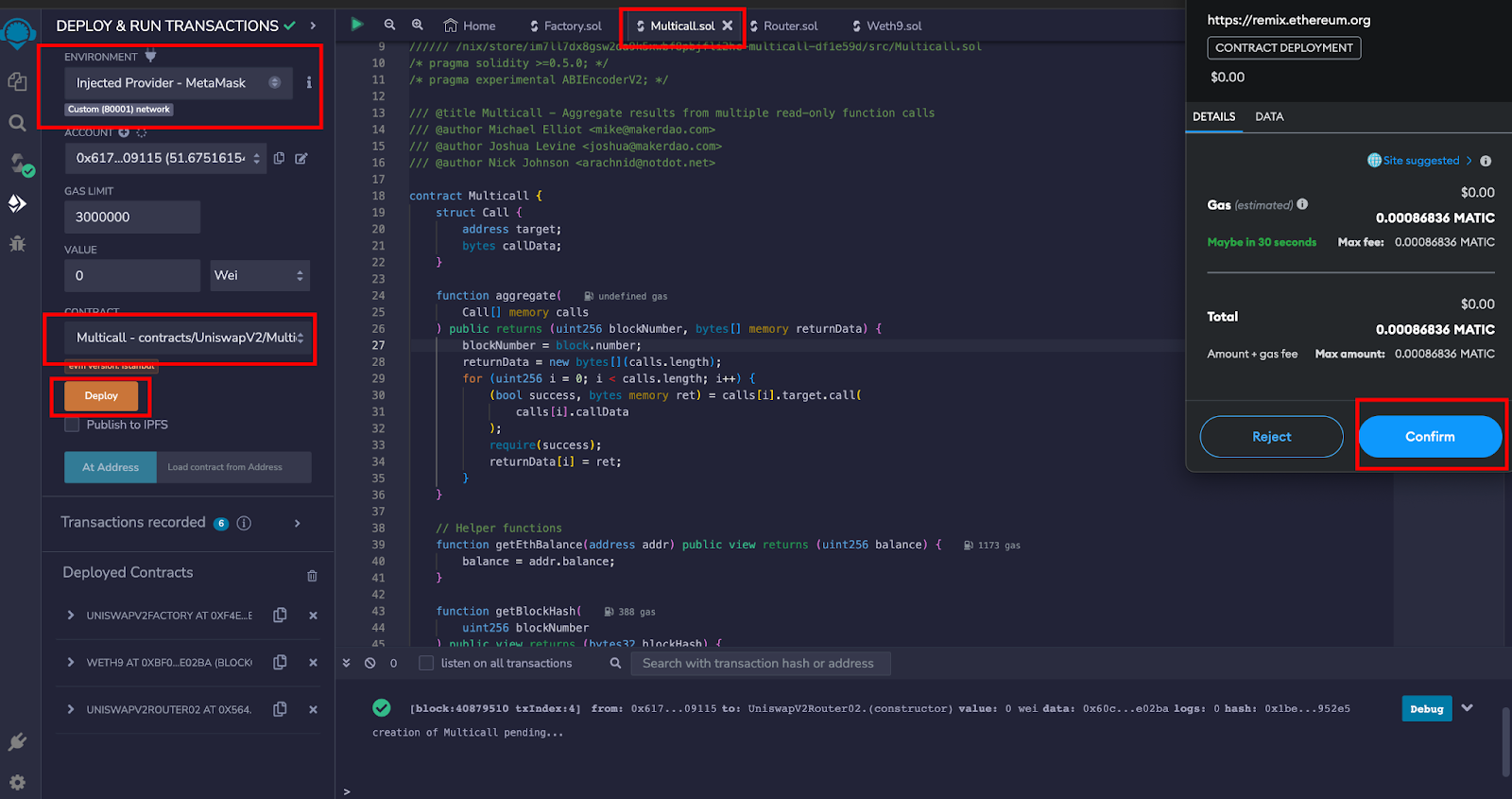Click the terminal search magnifier icon

point(615,663)
